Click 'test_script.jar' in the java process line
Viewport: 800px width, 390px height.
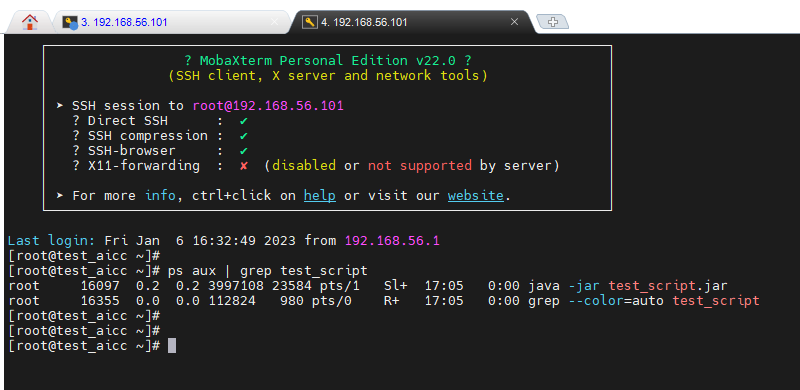tap(667, 286)
